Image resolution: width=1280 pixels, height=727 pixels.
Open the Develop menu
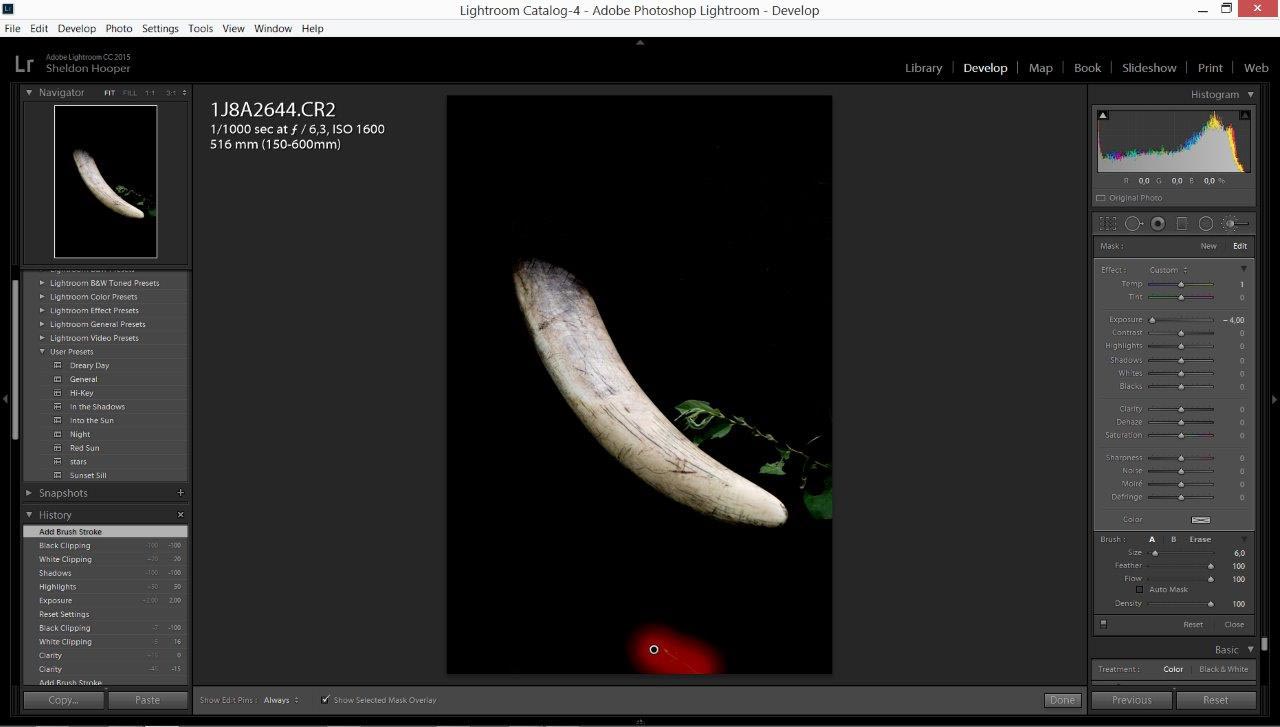(x=77, y=28)
